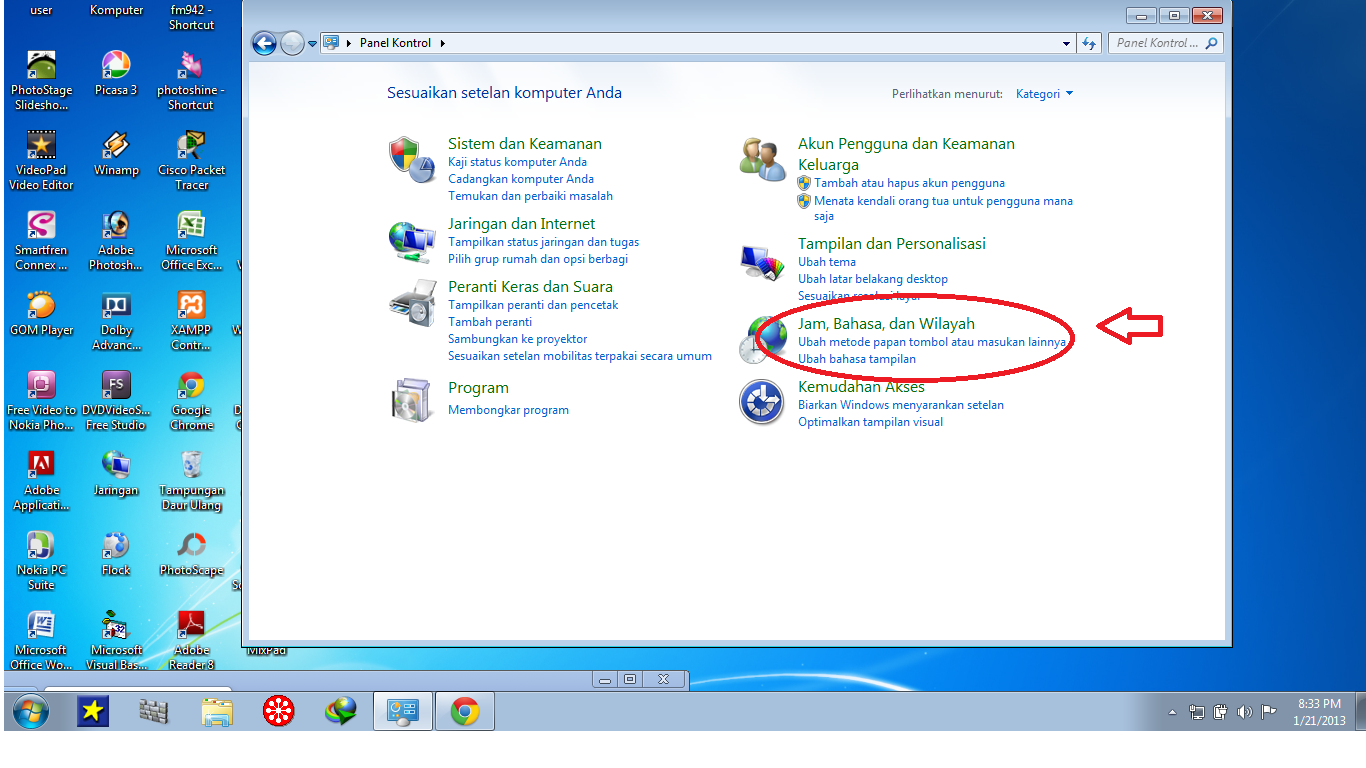
Task: Click the Akun Pengguna people icon
Action: [763, 159]
